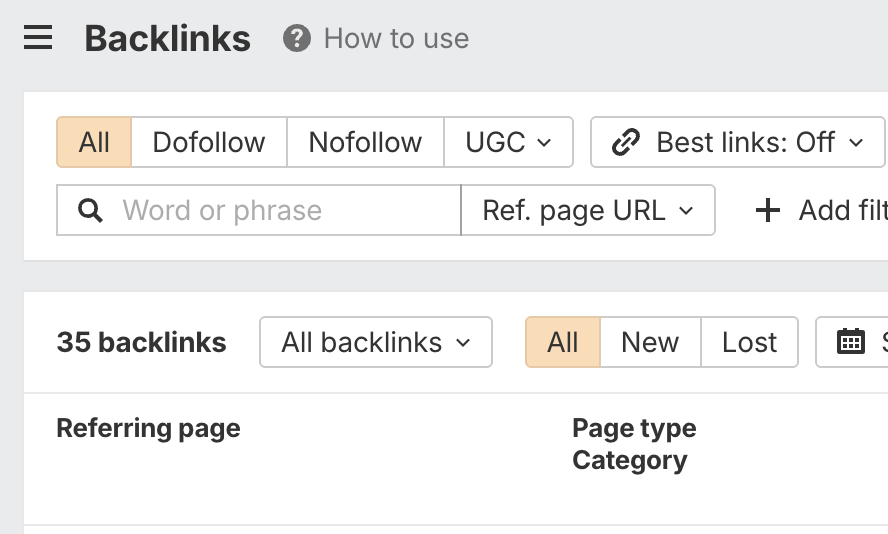This screenshot has height=534, width=888.
Task: Click the question mark help icon
Action: click(296, 39)
